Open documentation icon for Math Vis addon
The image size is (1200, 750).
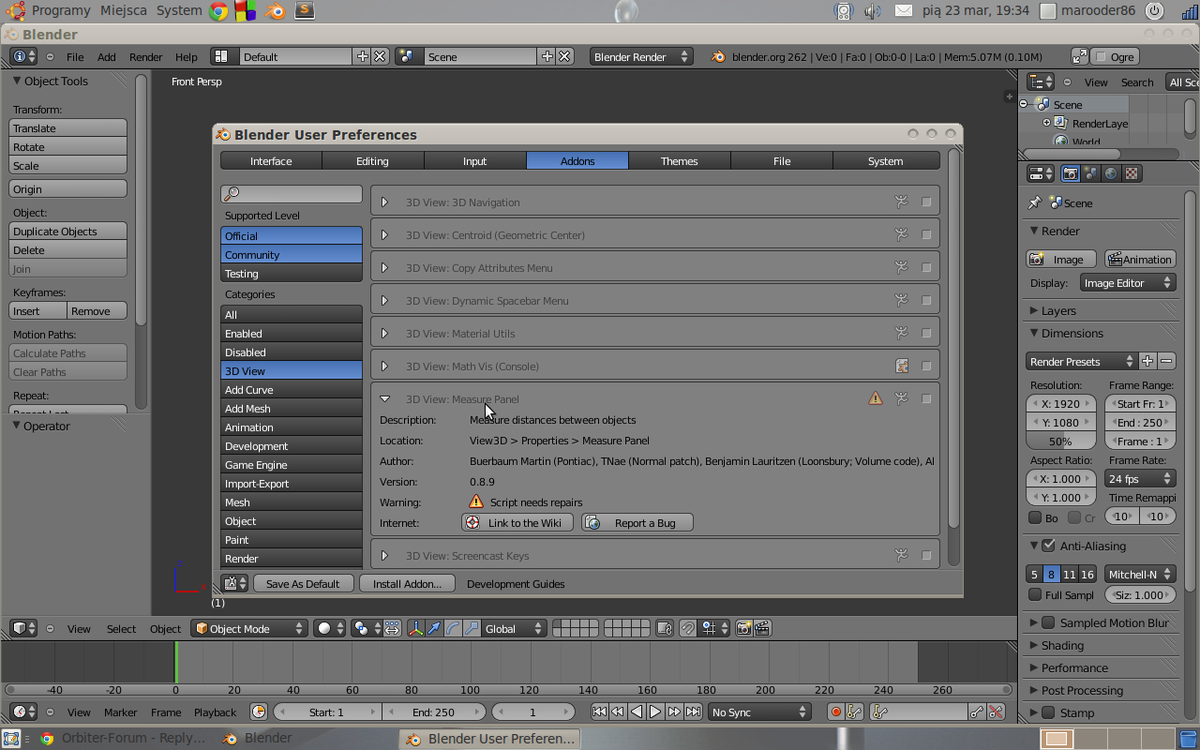pos(902,366)
